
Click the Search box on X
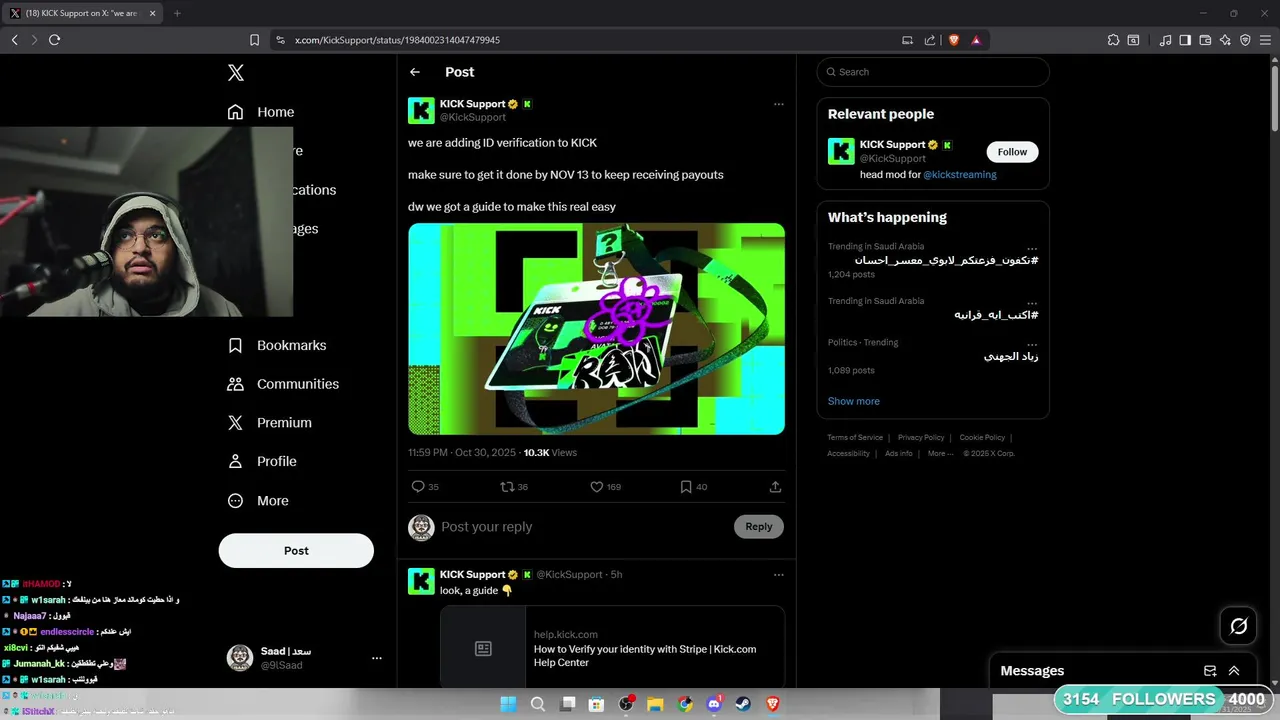(x=933, y=72)
